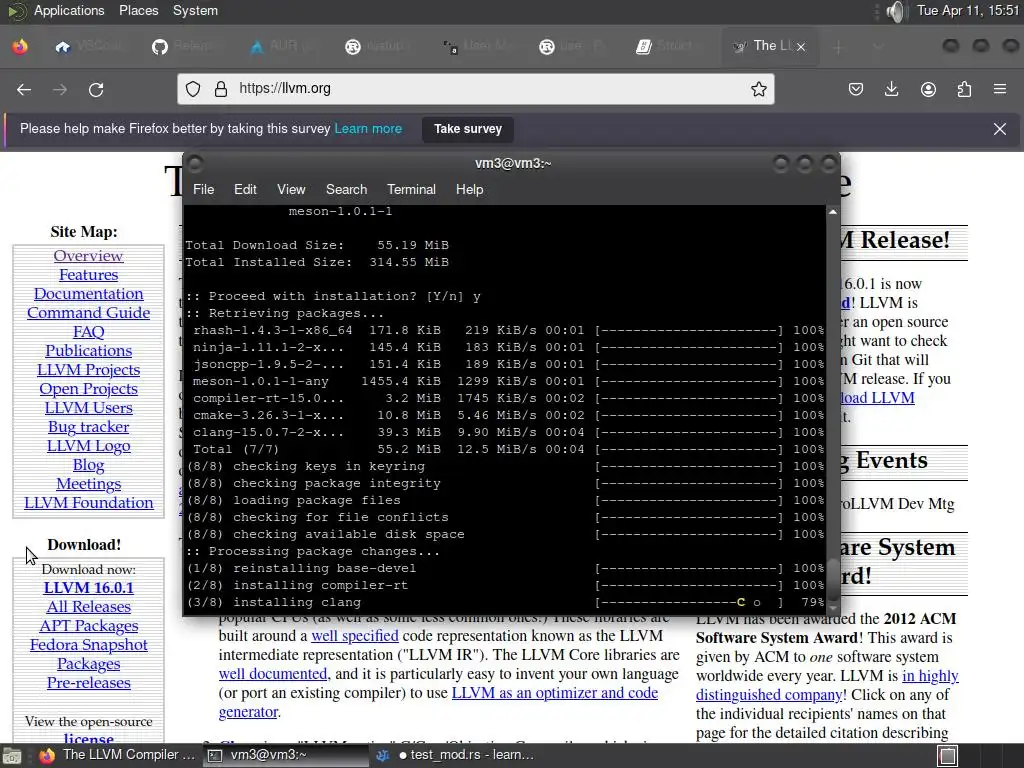Image resolution: width=1024 pixels, height=768 pixels.
Task: Open the terminal View menu
Action: coord(291,189)
